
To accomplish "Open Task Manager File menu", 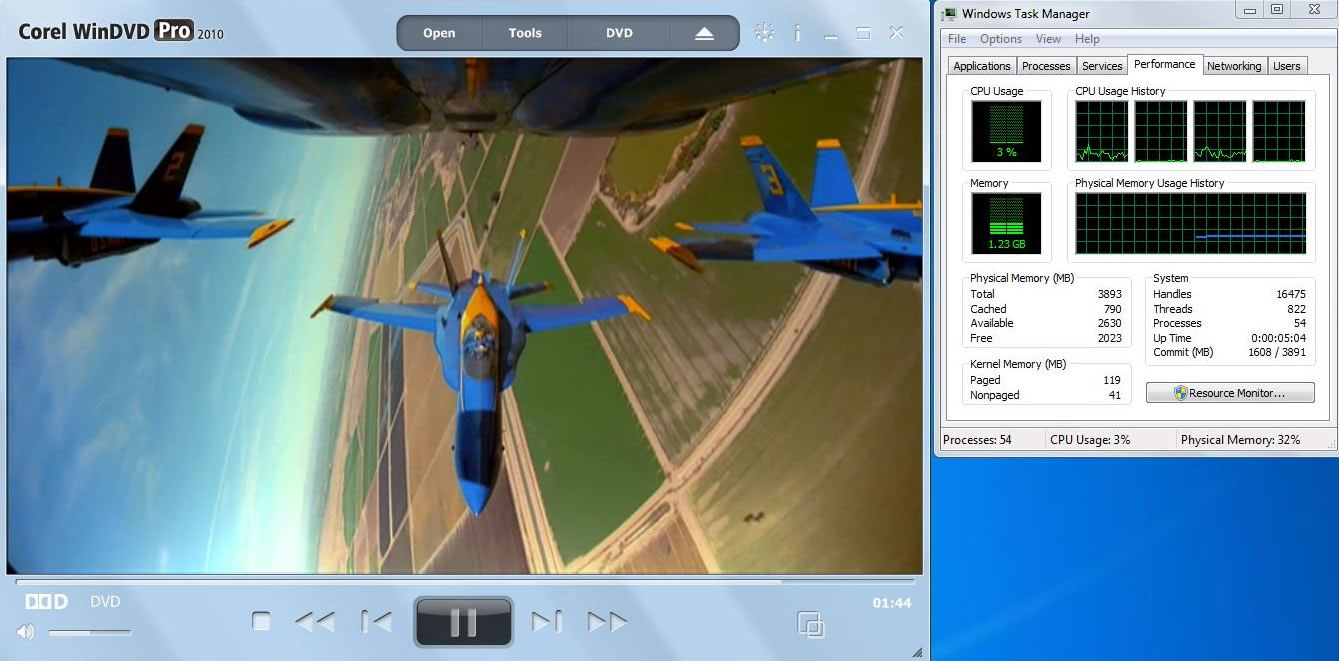I will pos(957,39).
